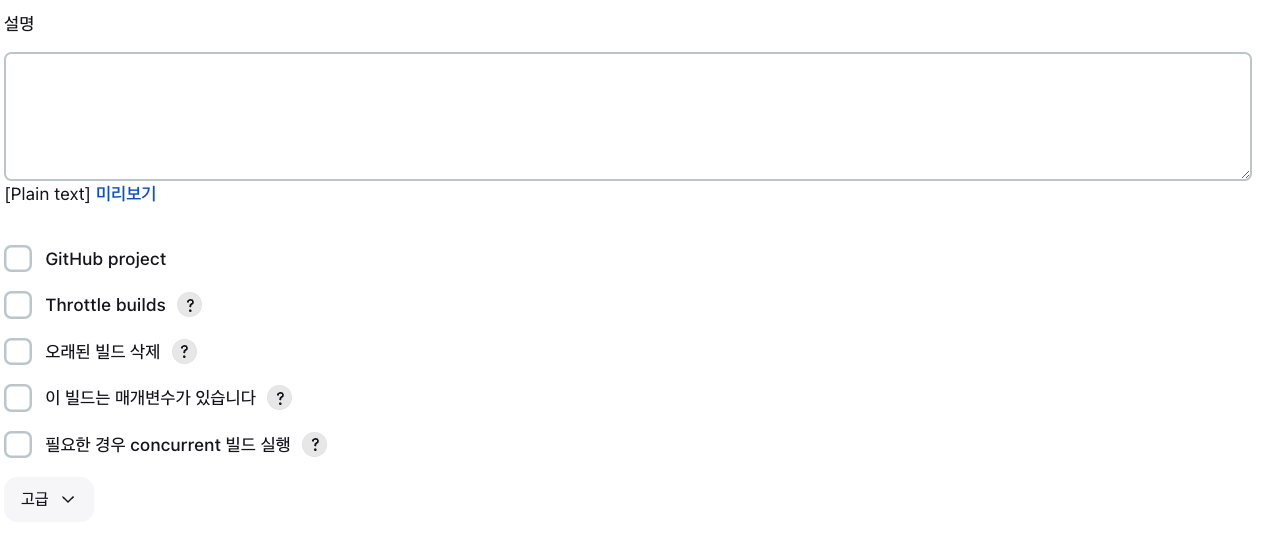Open help for 이 빌드는 매개변수가 있습니다
This screenshot has height=535, width=1277.
(279, 398)
